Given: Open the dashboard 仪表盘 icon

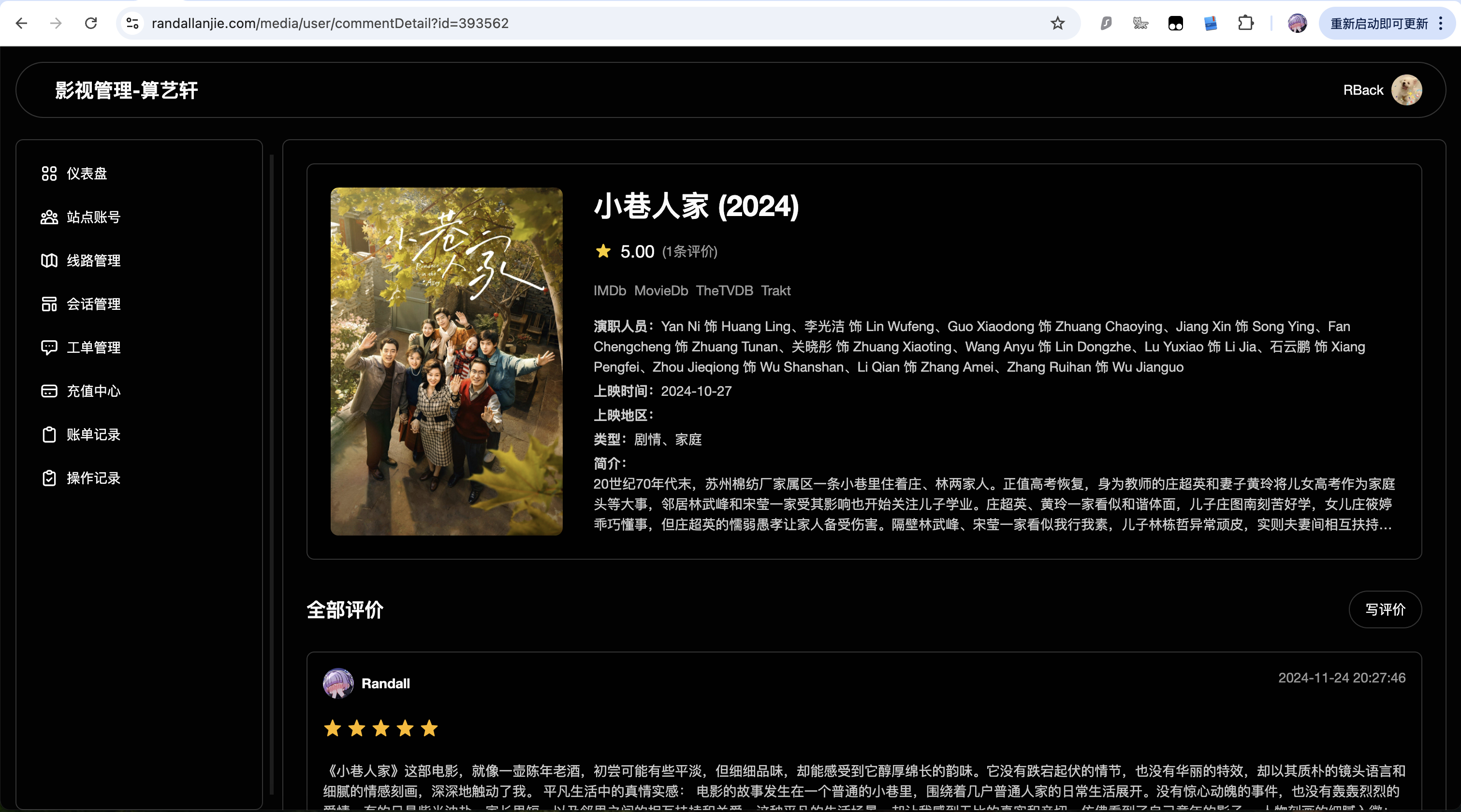Looking at the screenshot, I should coord(49,174).
